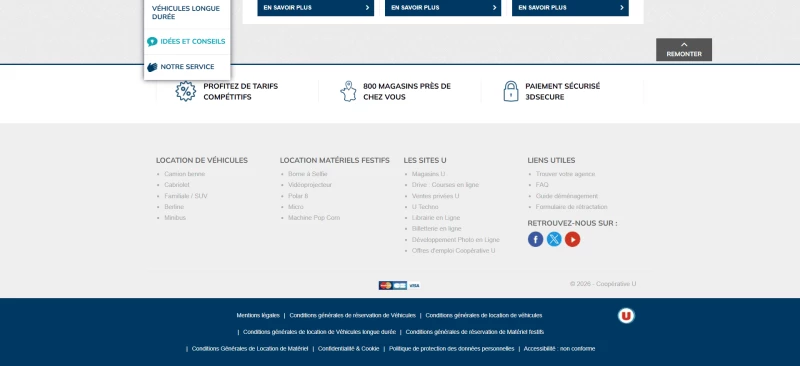The image size is (800, 366).
Task: Open Formulaire de rétractation link
Action: [571, 207]
